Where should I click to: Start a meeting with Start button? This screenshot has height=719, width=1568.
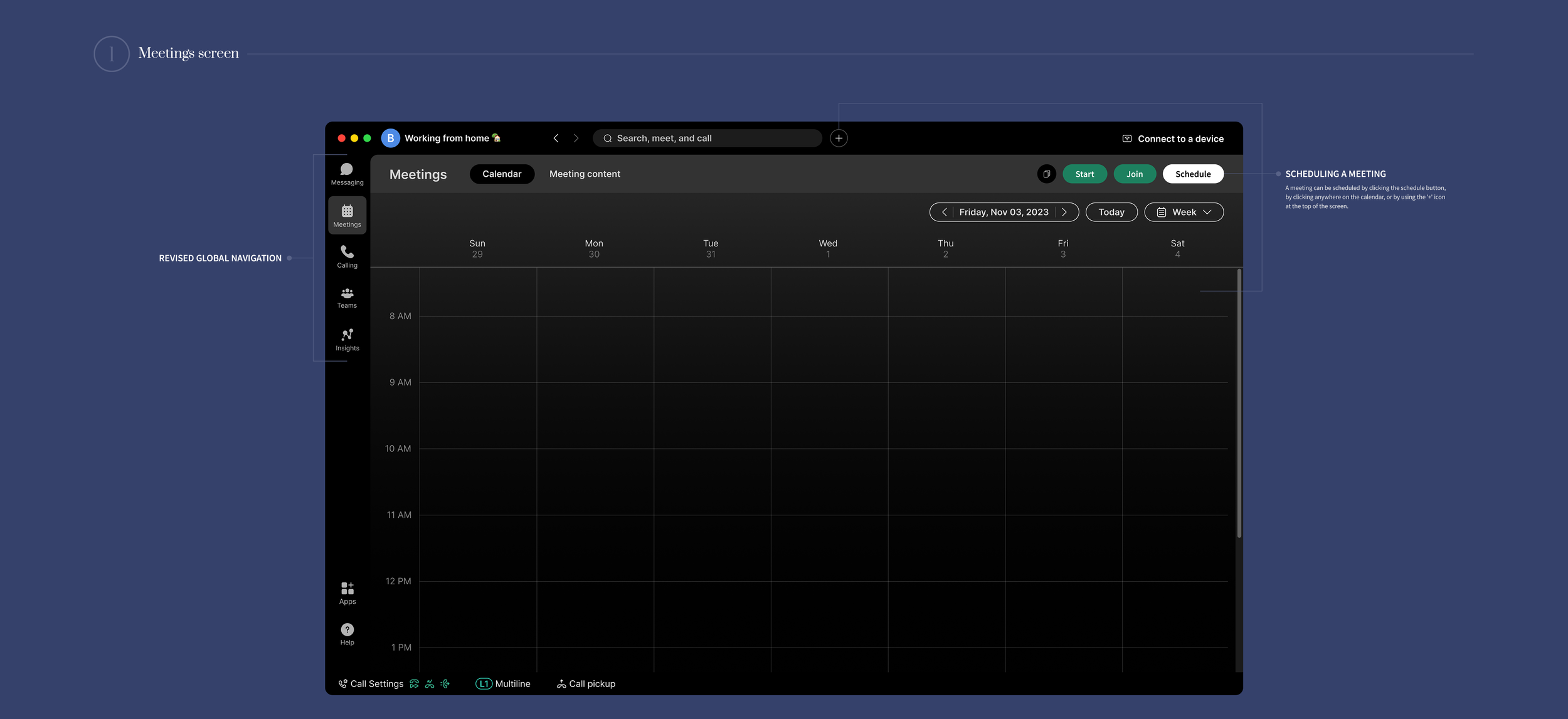click(x=1084, y=174)
